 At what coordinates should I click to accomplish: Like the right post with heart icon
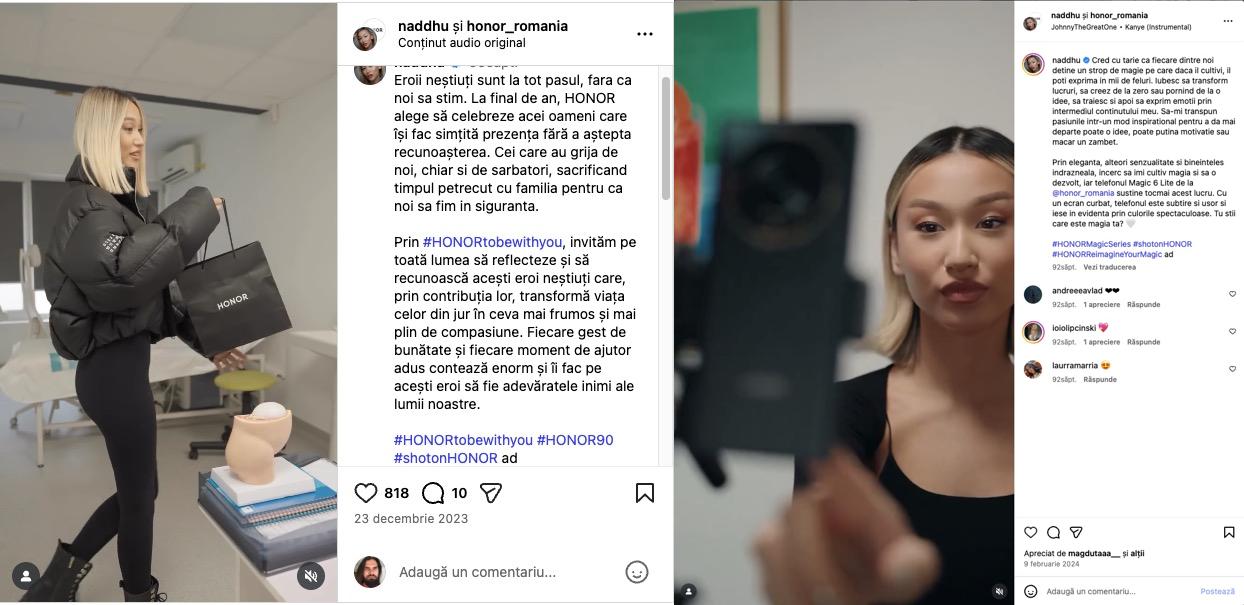pyautogui.click(x=1031, y=532)
